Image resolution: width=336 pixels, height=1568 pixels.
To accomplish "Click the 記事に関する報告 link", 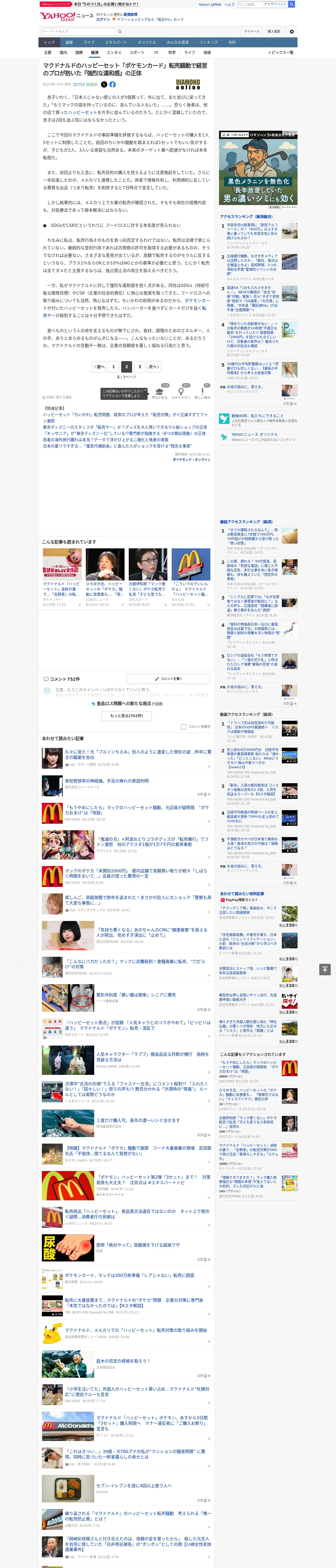I will pyautogui.click(x=57, y=397).
